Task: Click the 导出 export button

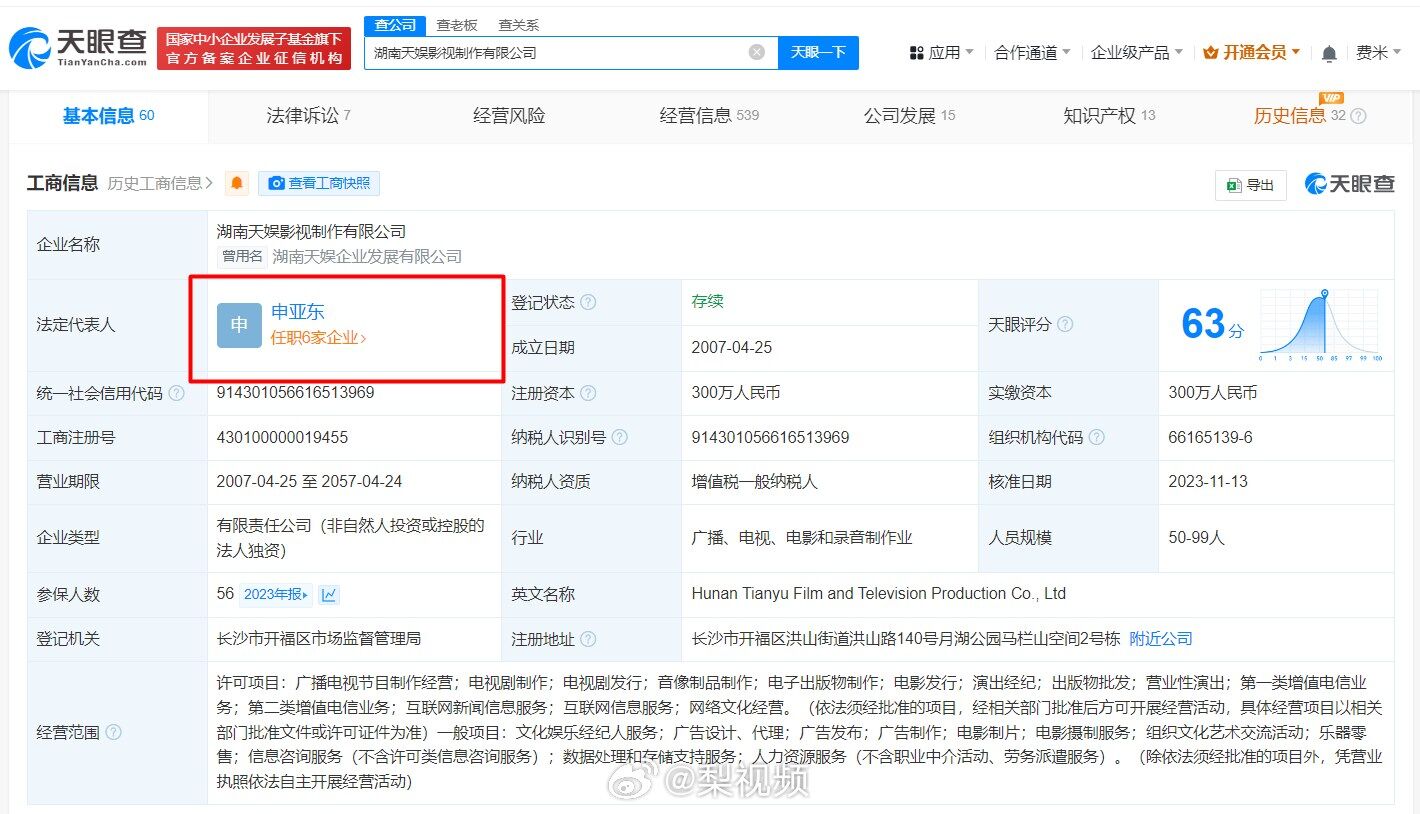Action: coord(1251,185)
